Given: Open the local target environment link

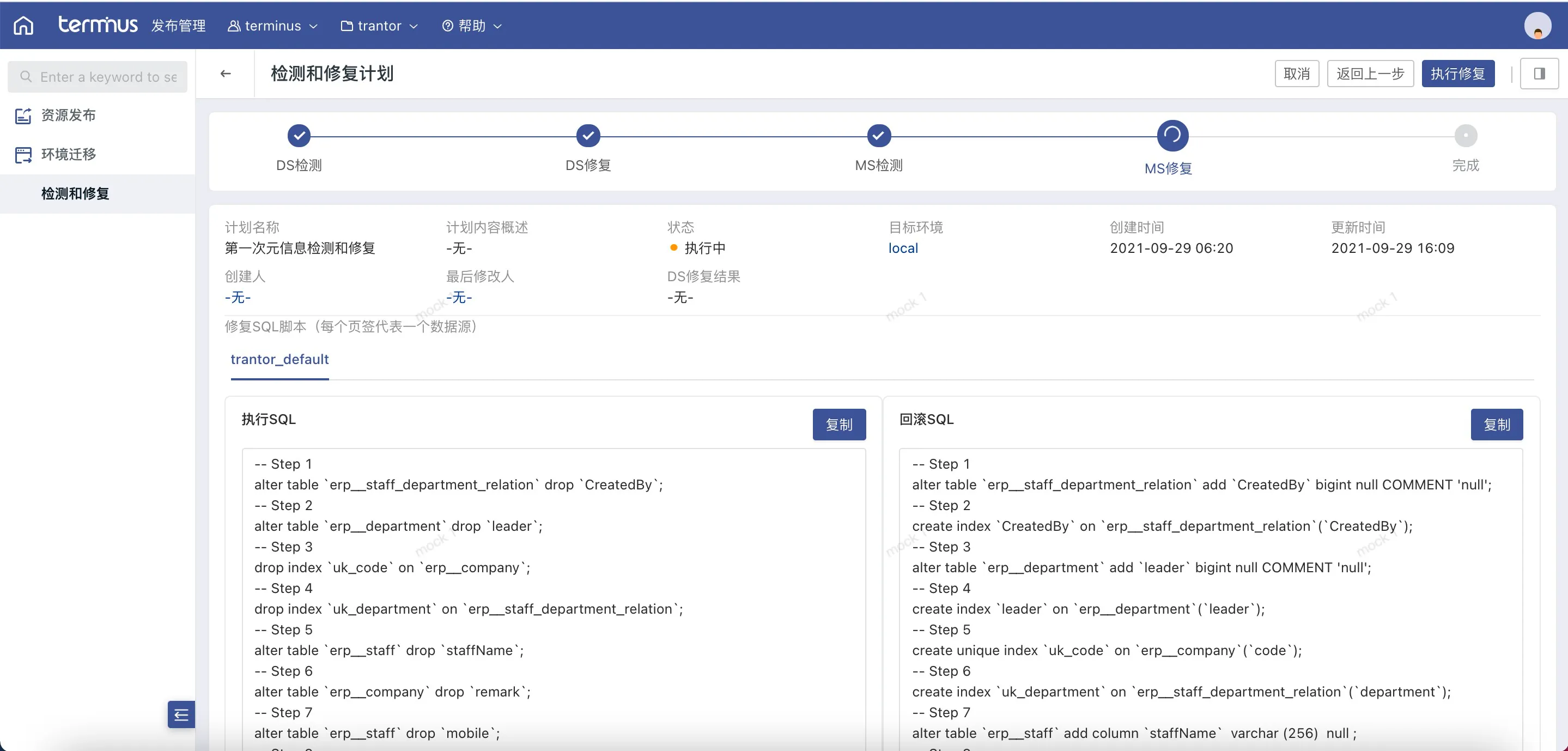Looking at the screenshot, I should tap(903, 248).
